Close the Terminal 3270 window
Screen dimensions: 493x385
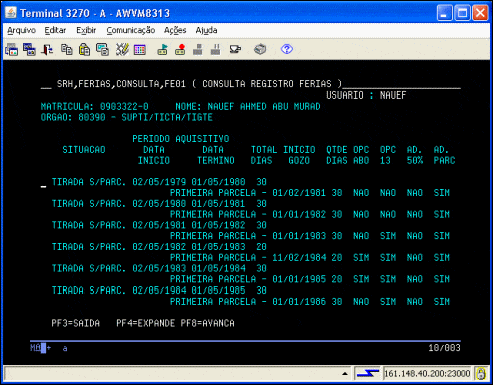click(480, 13)
